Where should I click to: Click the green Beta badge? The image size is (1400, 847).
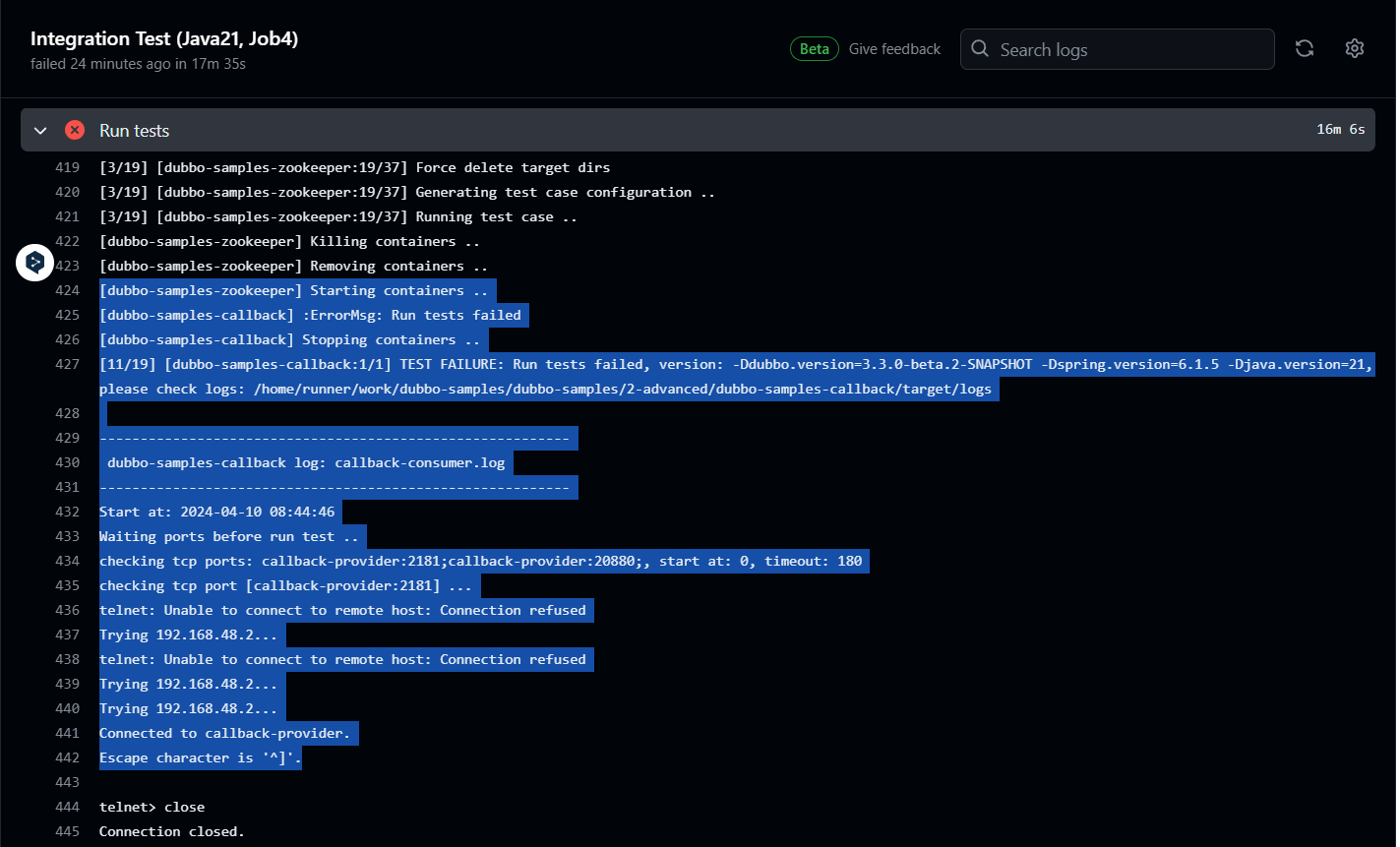814,49
